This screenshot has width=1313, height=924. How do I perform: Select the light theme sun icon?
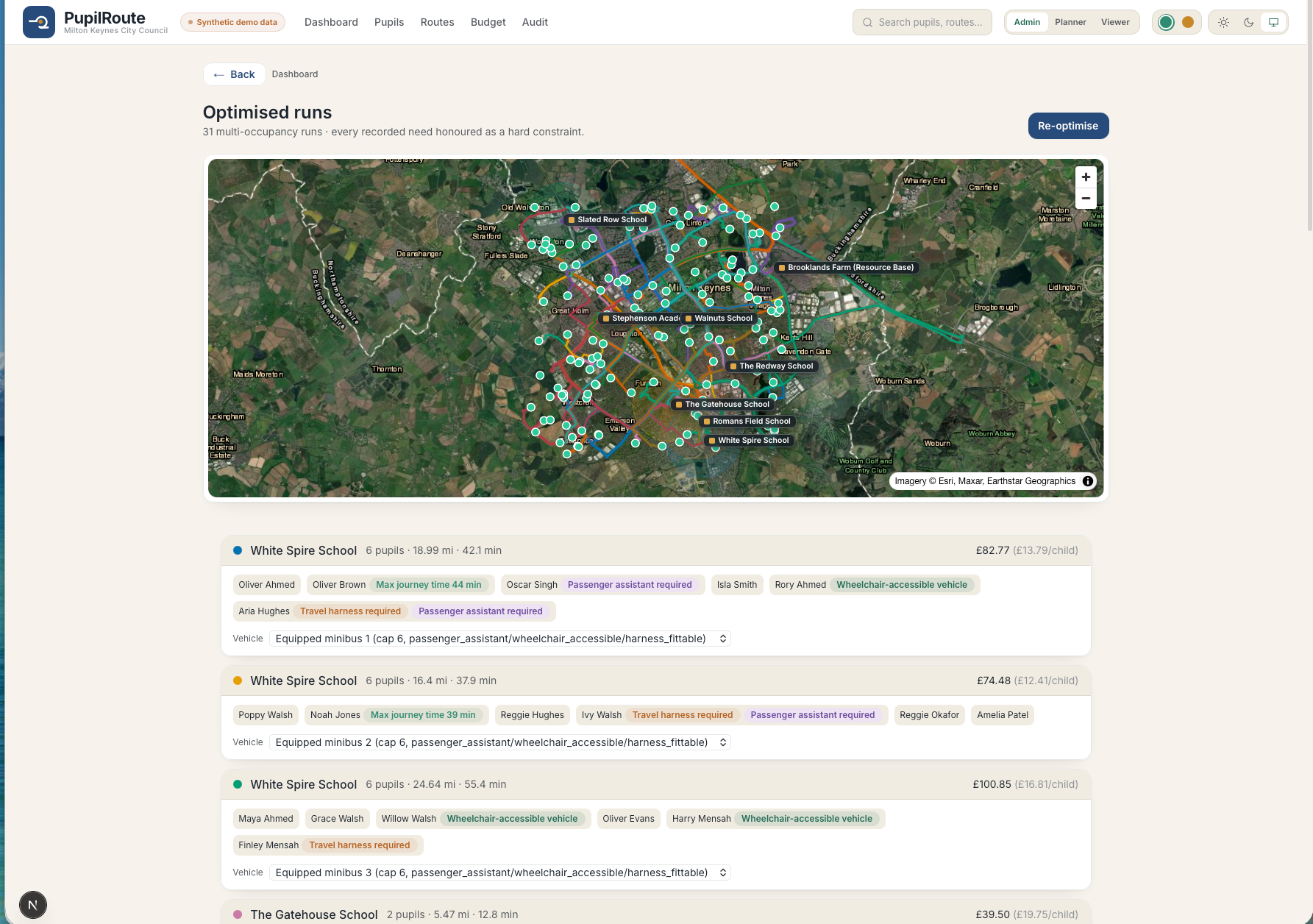(1223, 22)
